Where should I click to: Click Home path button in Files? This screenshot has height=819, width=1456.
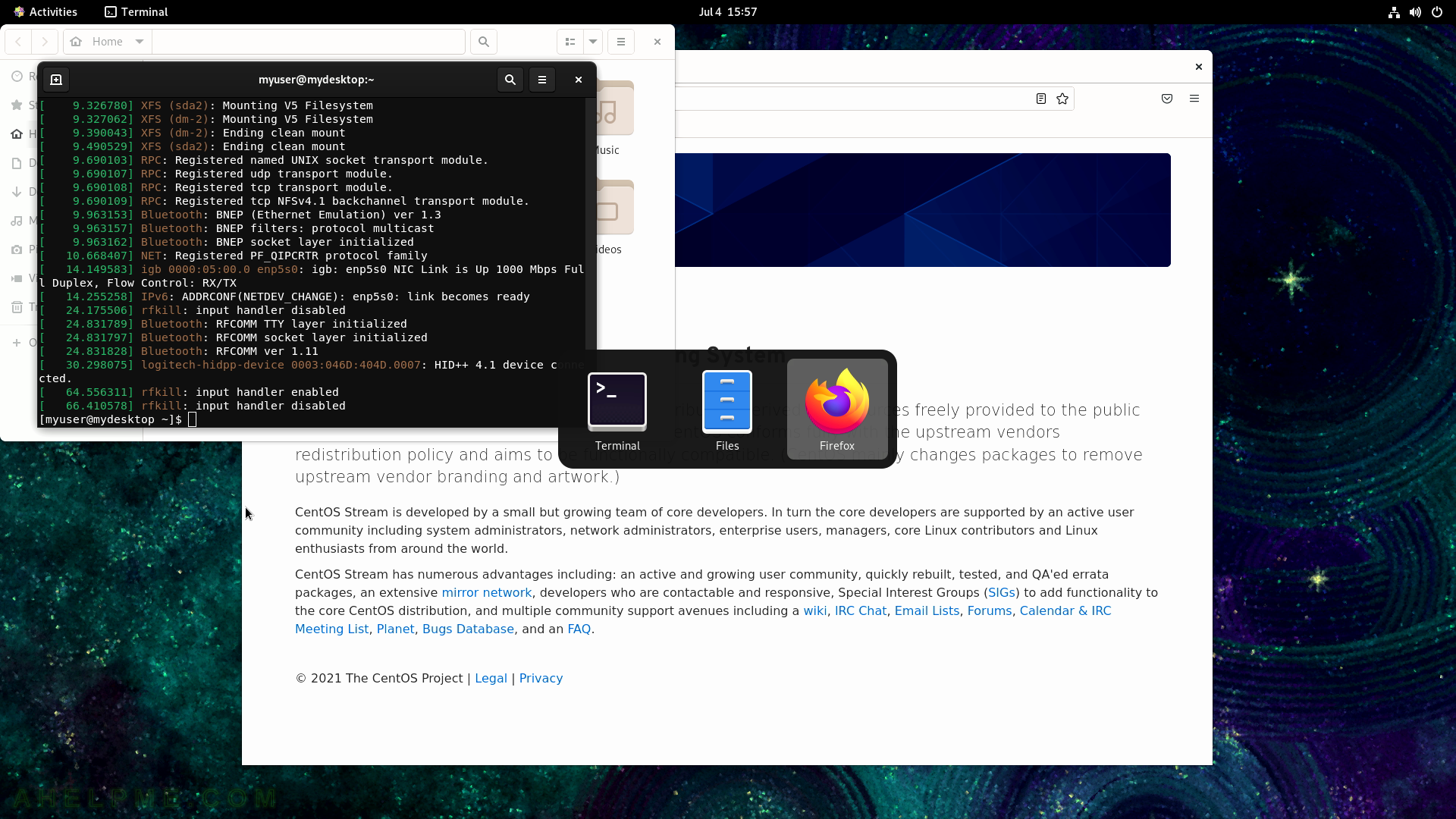pyautogui.click(x=97, y=42)
